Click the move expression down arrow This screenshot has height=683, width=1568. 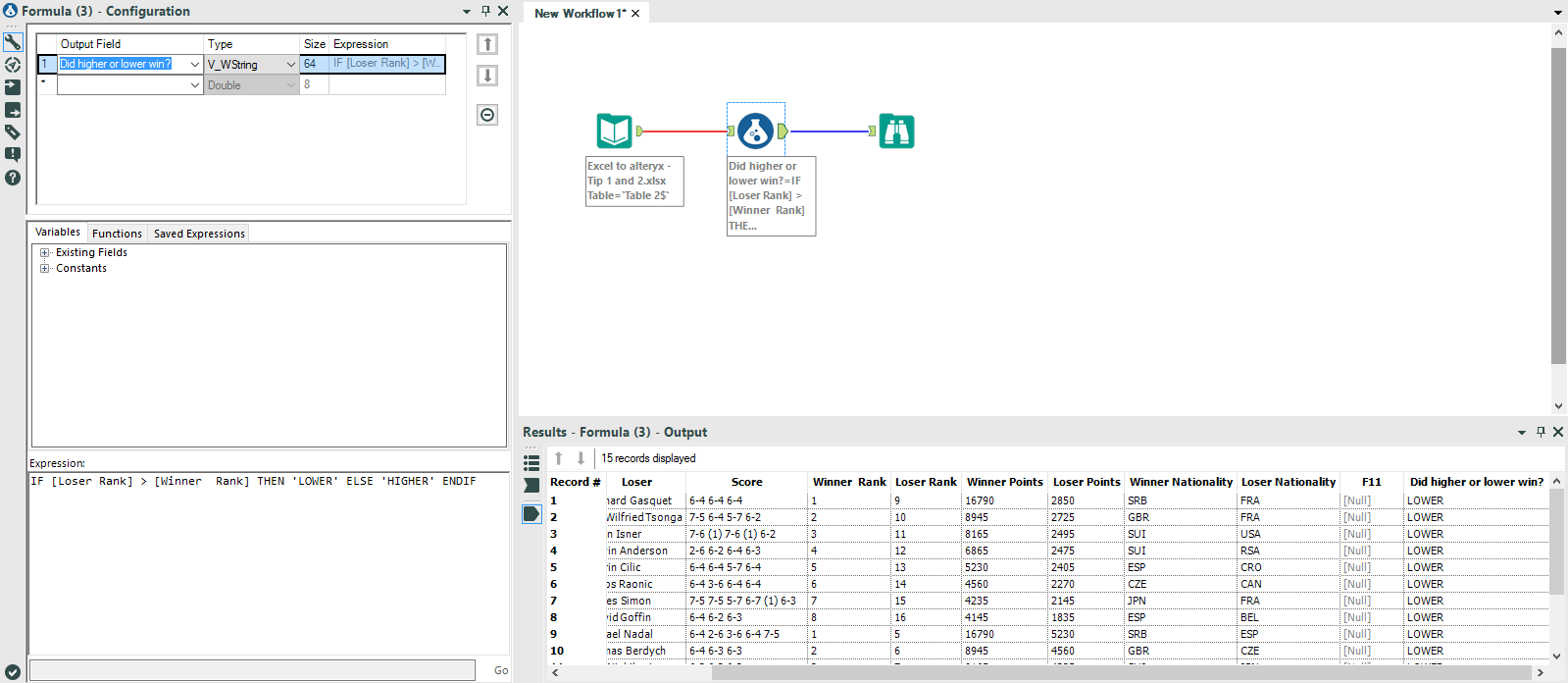487,76
